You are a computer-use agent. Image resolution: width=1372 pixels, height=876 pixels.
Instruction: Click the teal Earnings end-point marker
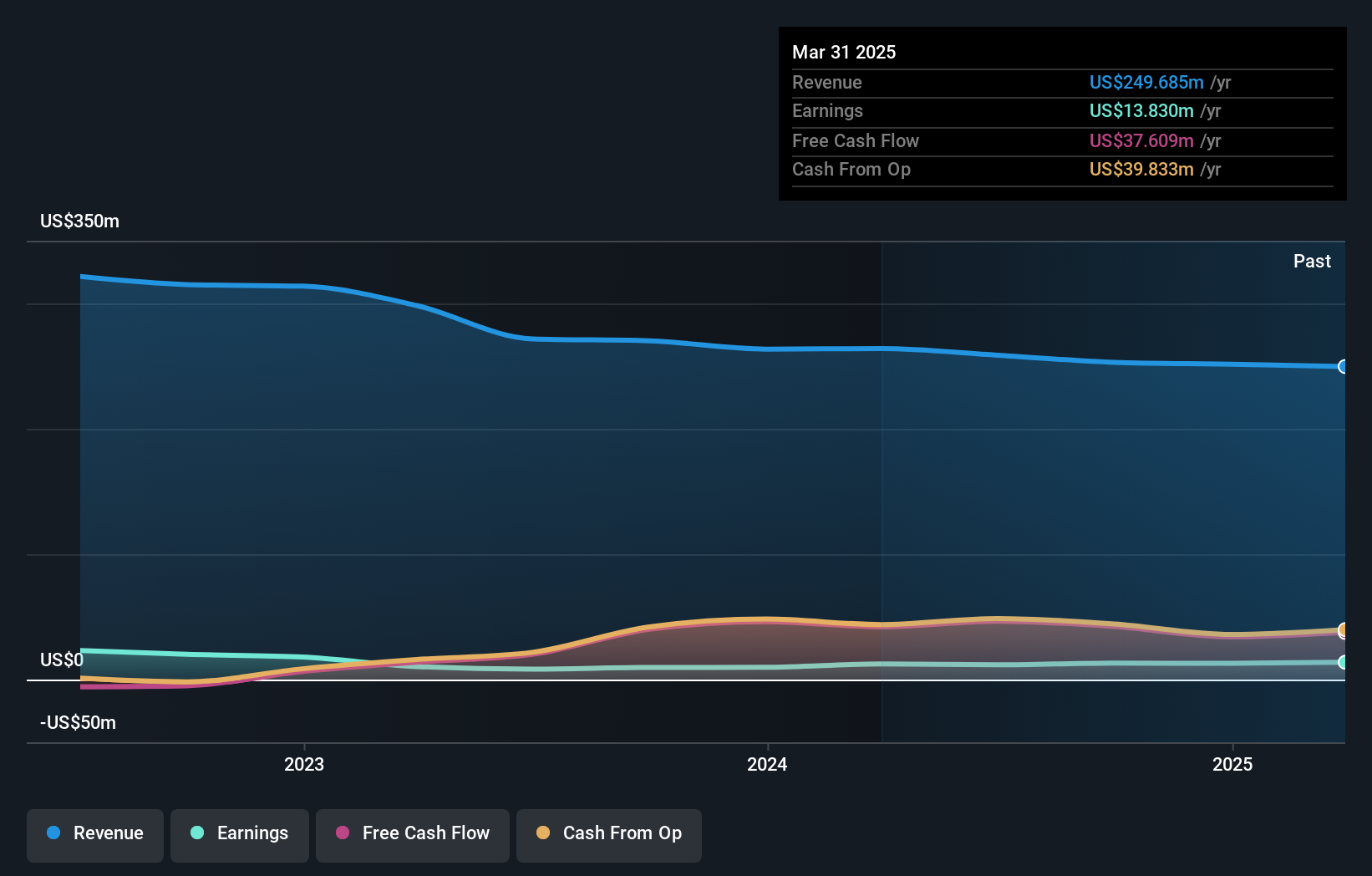pyautogui.click(x=1344, y=662)
